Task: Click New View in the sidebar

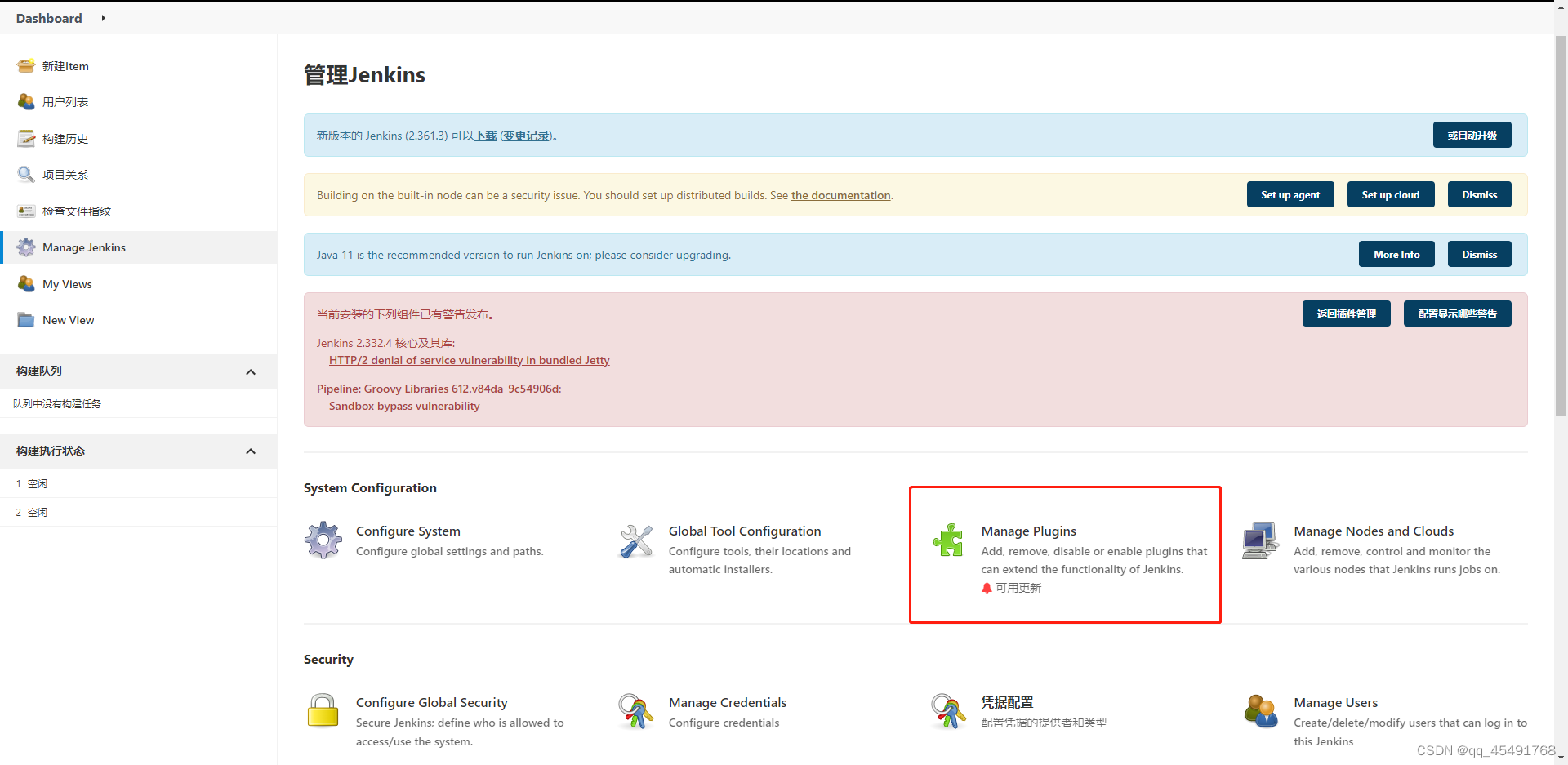Action: [69, 320]
